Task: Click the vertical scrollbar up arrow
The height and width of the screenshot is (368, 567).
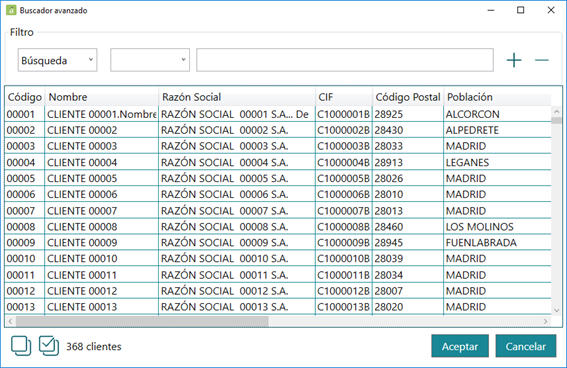Action: [x=557, y=112]
